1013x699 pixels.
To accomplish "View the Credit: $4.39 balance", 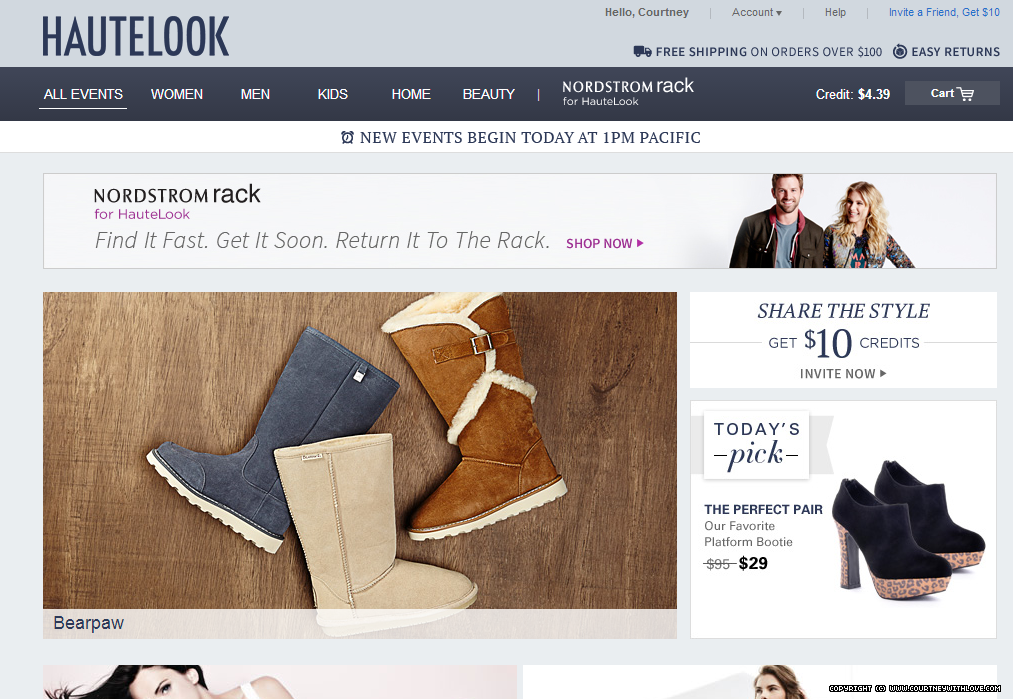I will tap(852, 94).
